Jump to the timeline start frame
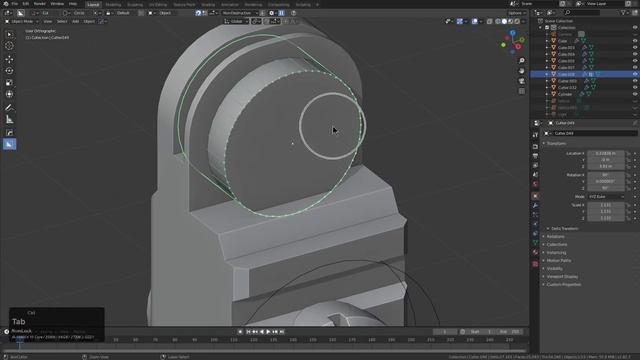This screenshot has width=640, height=360. pos(248,332)
